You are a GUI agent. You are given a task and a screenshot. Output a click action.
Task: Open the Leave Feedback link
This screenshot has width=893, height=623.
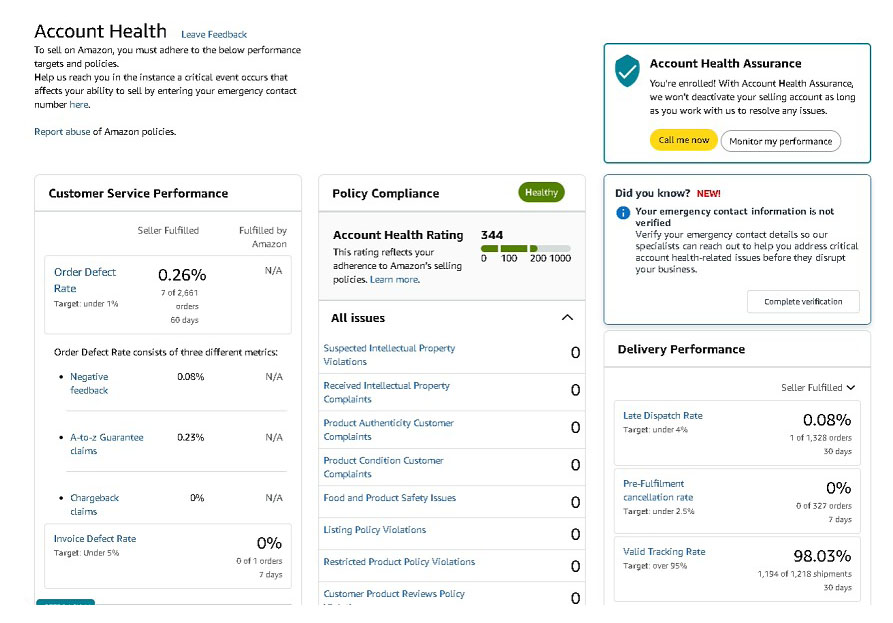(214, 35)
